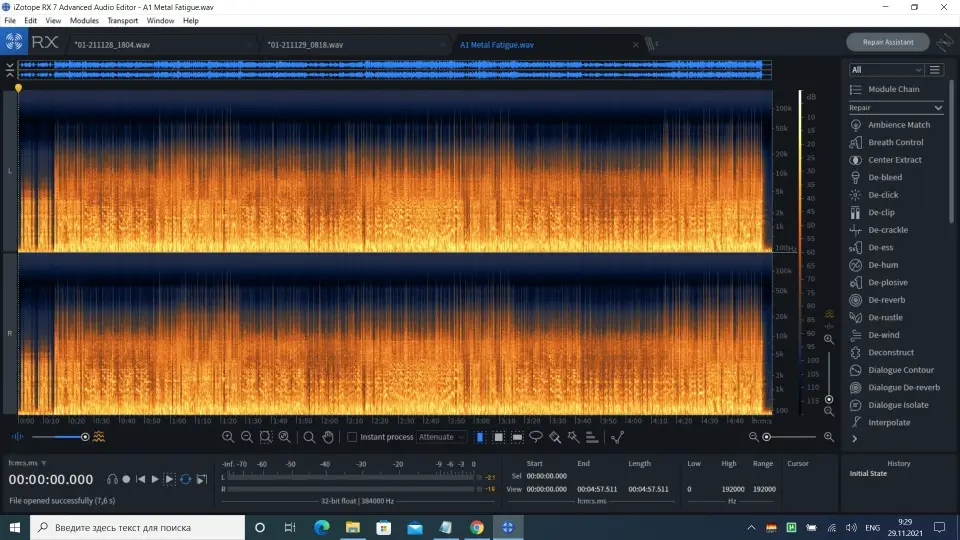Toggle the time selection tool

[x=480, y=437]
